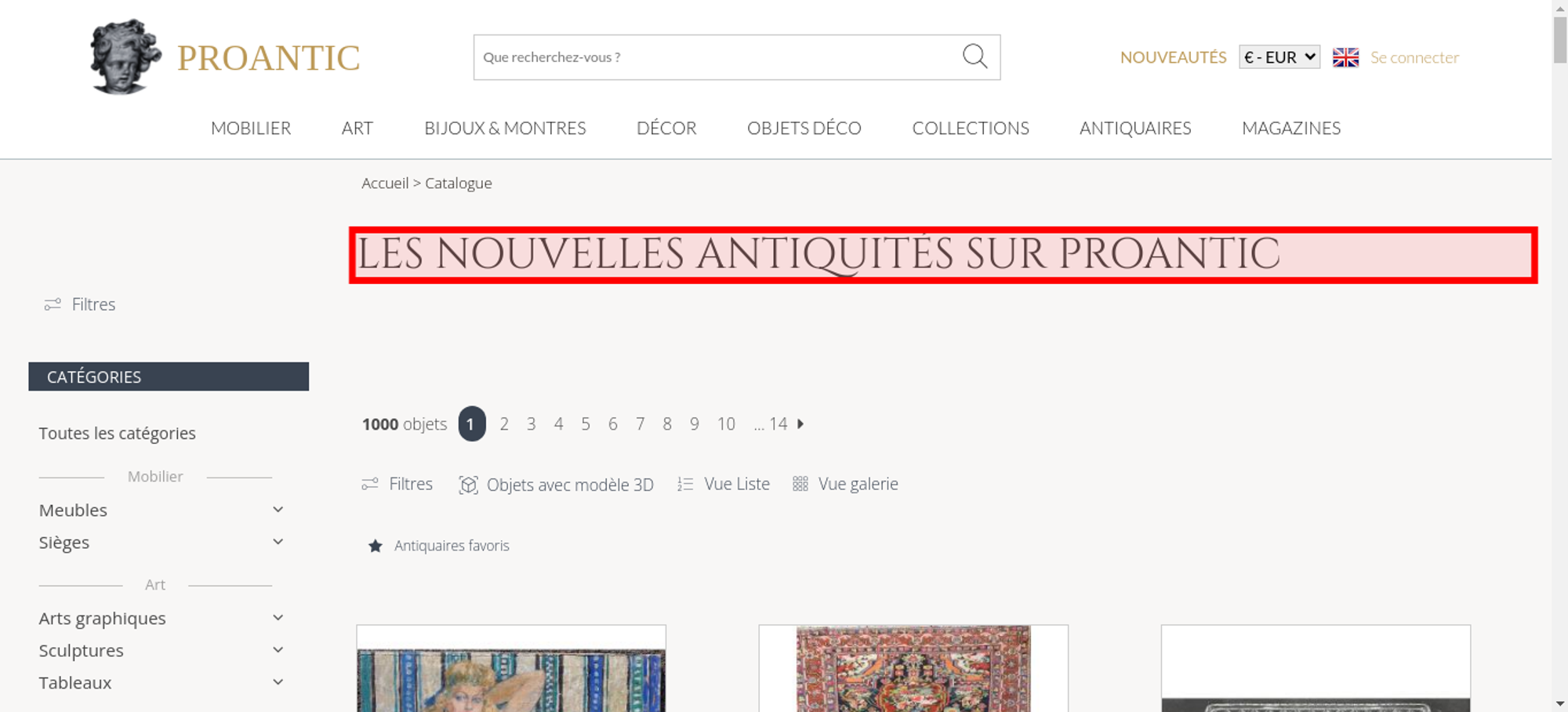Click the NOUVEAUTÉS link
Image resolution: width=1568 pixels, height=712 pixels.
click(1173, 57)
